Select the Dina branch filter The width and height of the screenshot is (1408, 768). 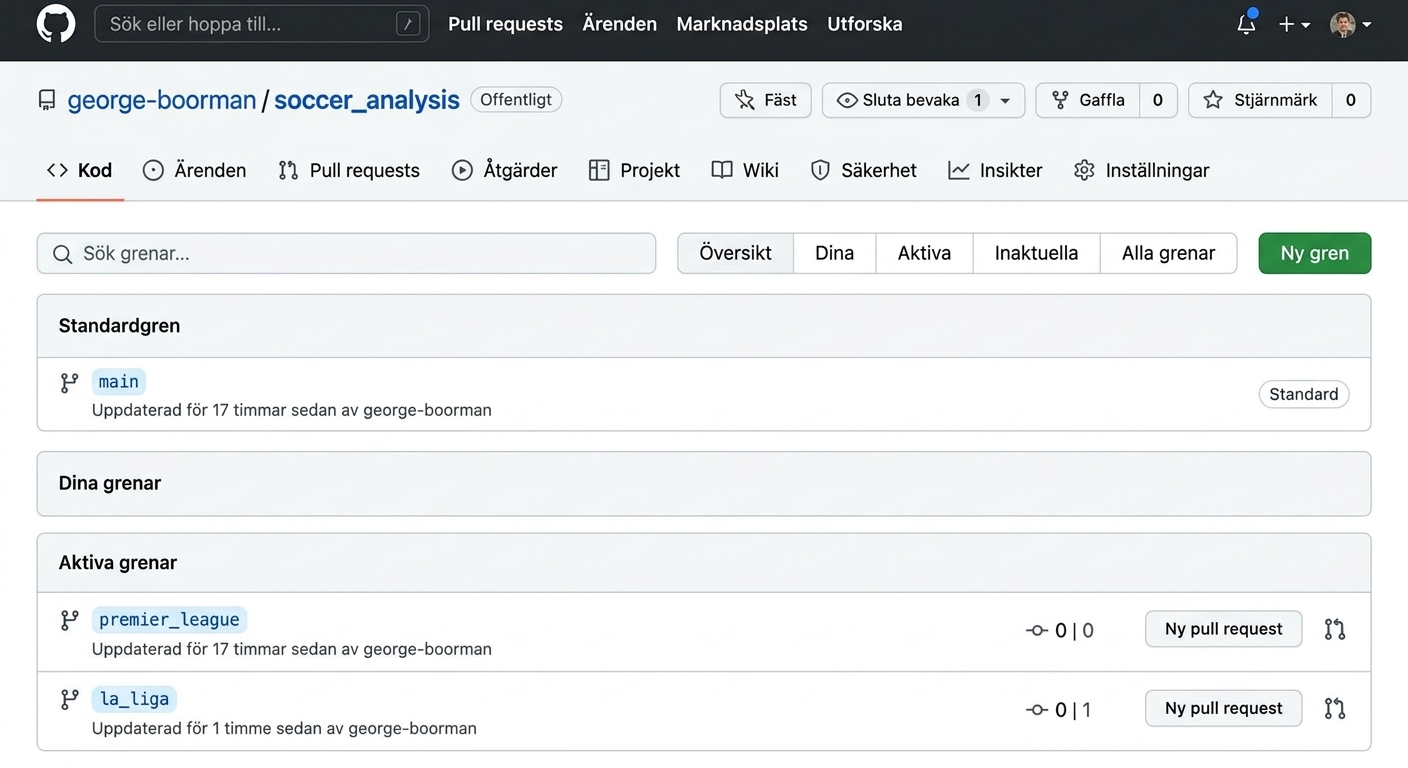point(834,253)
